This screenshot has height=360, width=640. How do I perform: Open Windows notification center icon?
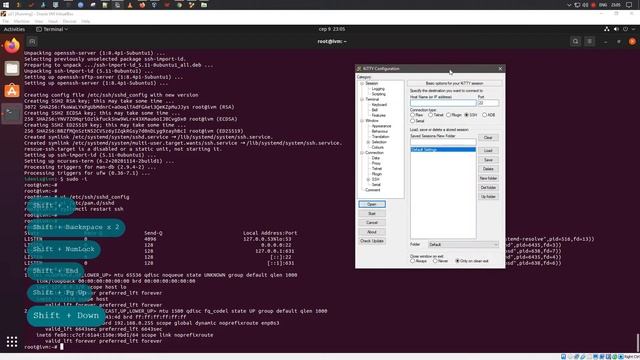(x=629, y=5)
